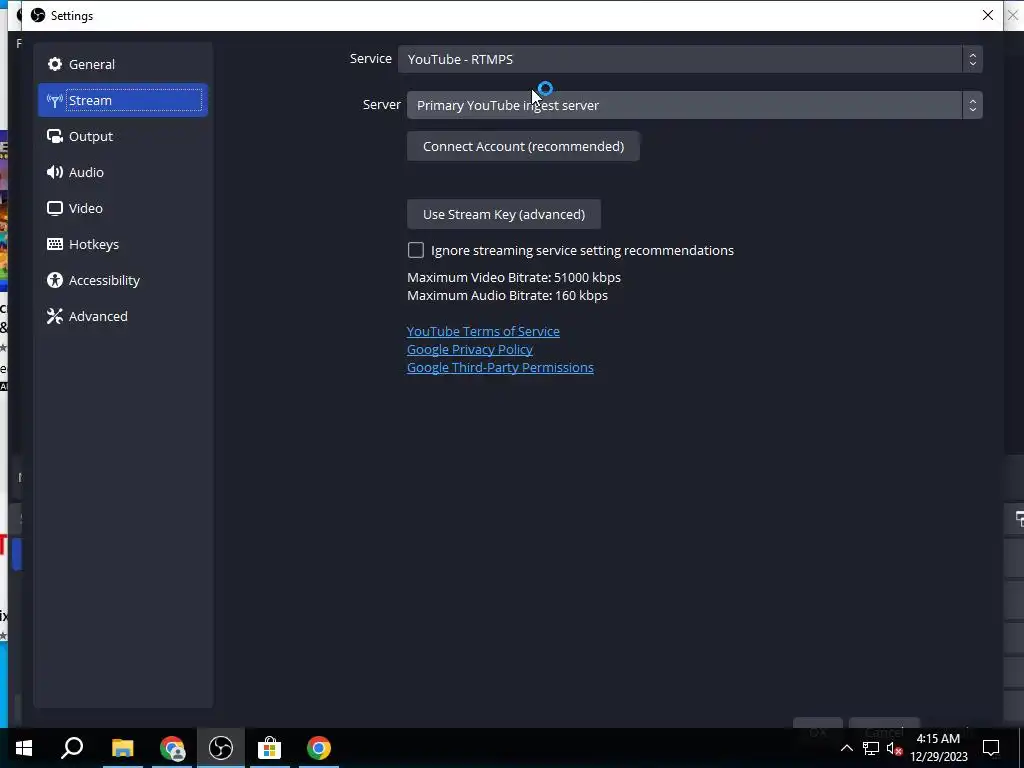Click the muted volume tray icon
The width and height of the screenshot is (1024, 768).
(894, 748)
